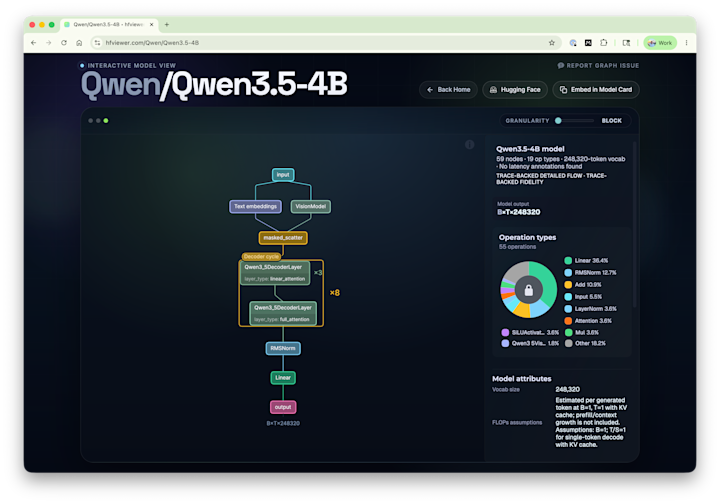Click the SiLUActivat.. 3.6% legend entry
Screen dimensions: 720x504
click(x=530, y=332)
